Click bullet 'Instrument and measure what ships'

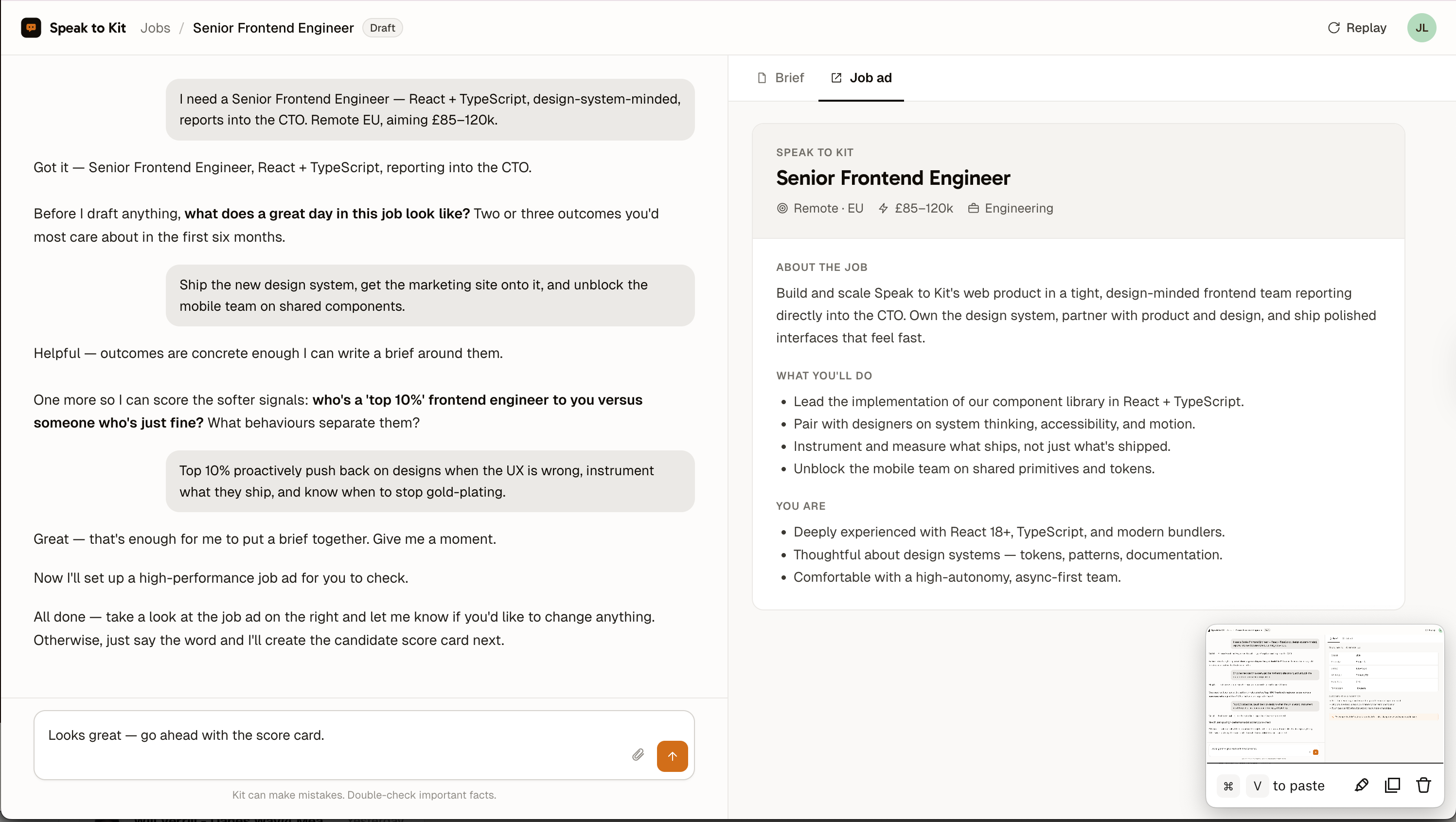[982, 447]
